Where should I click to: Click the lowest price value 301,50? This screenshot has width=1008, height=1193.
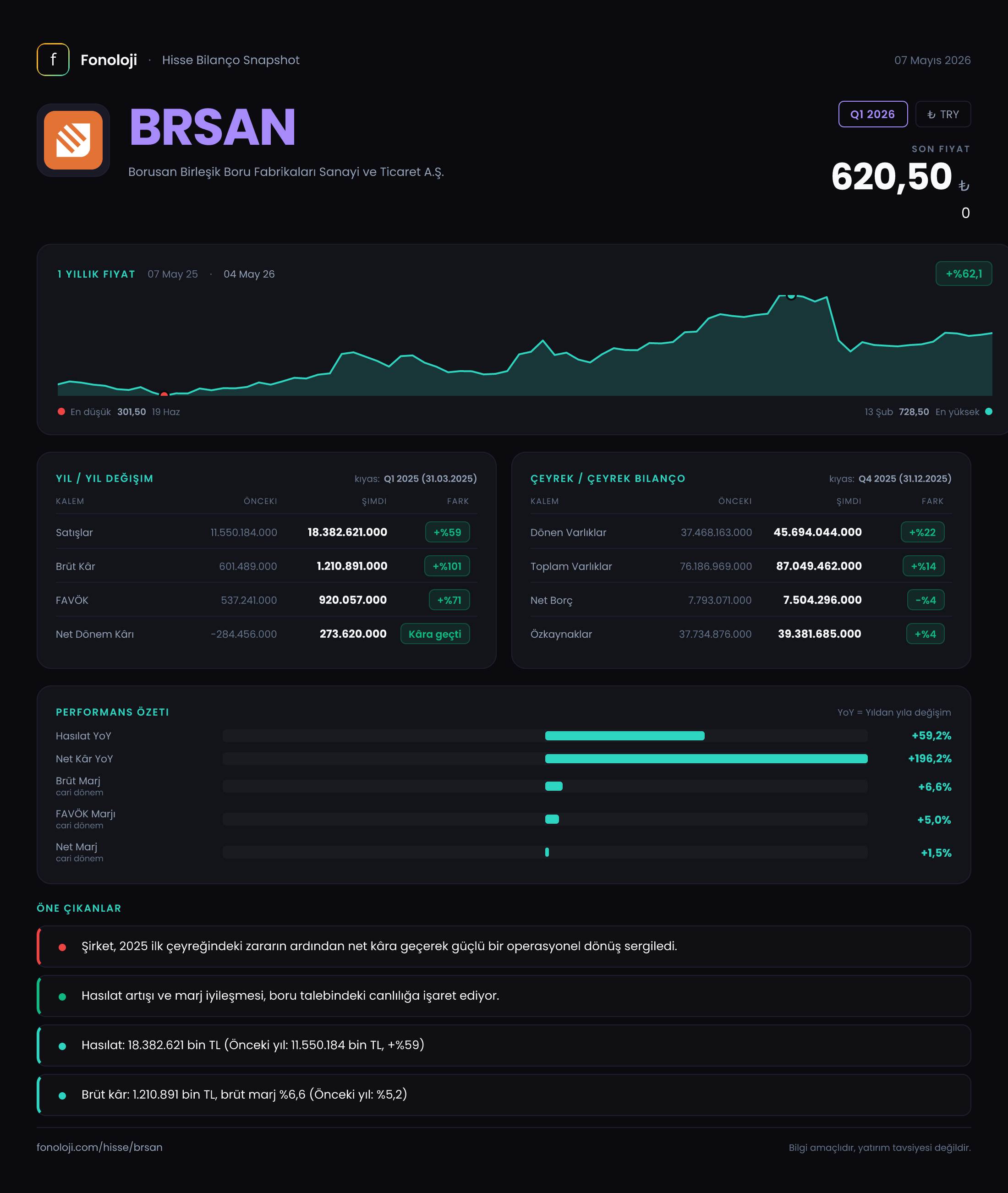[x=131, y=411]
